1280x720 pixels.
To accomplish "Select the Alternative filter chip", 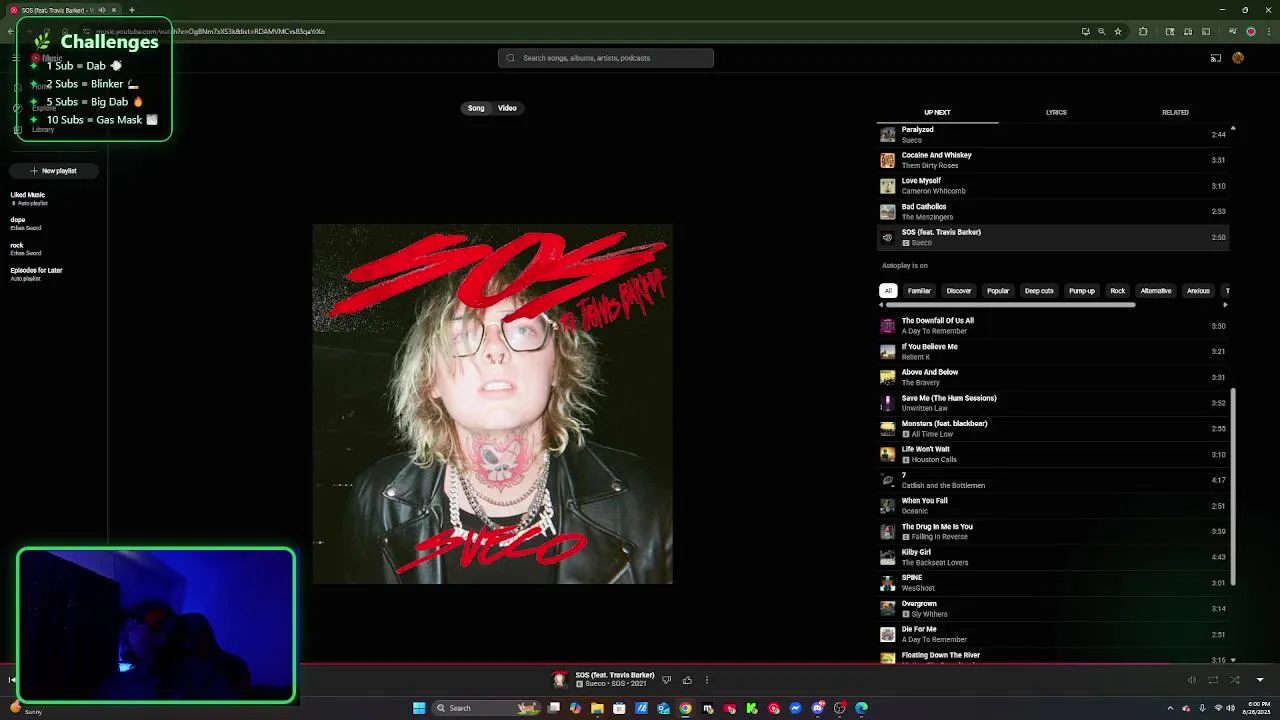I will coord(1156,291).
